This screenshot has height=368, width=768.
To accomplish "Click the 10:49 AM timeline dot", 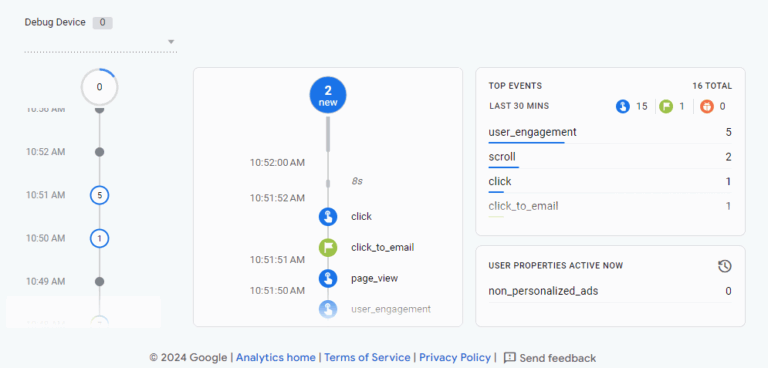I will (99, 281).
